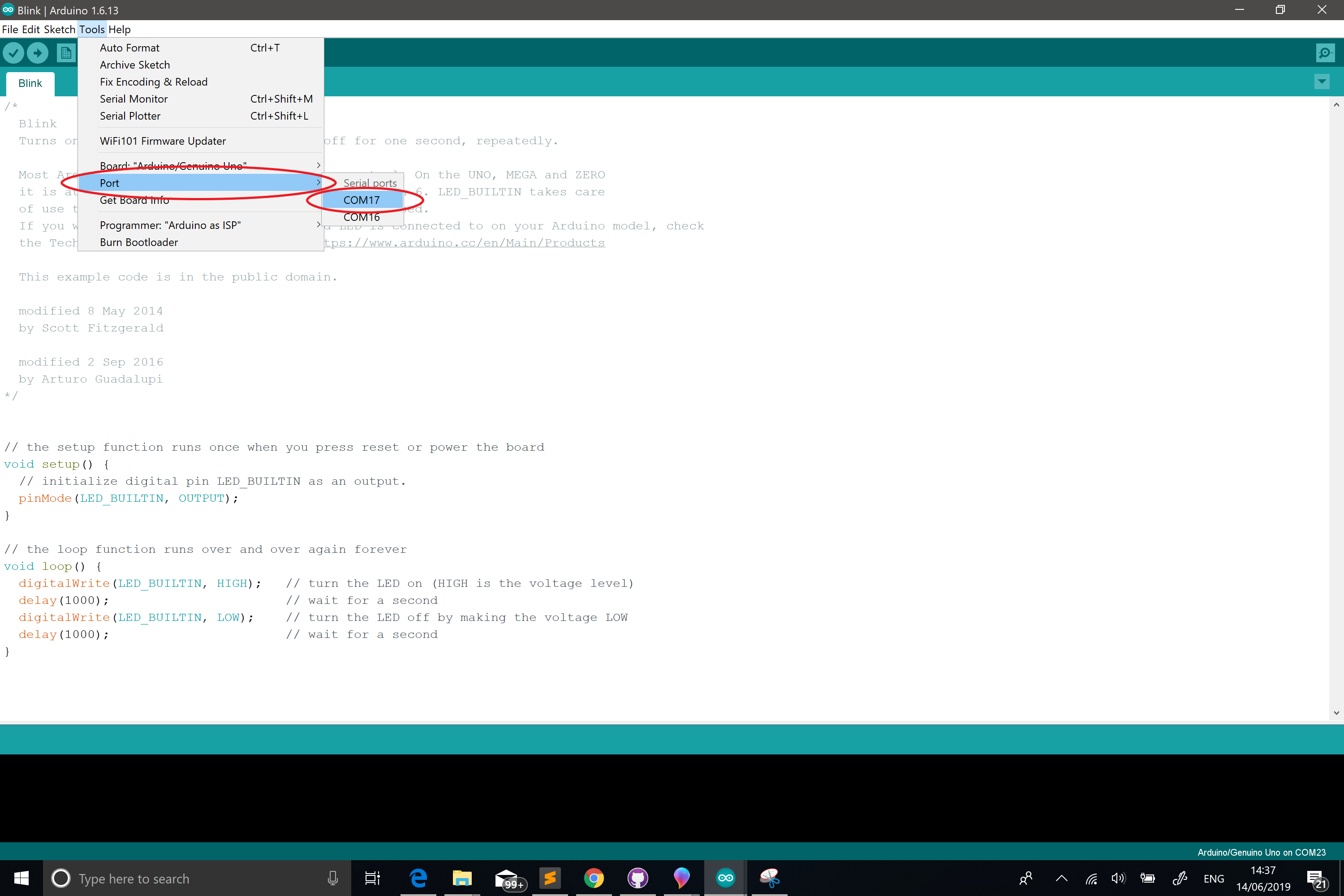Select COM17 serial port

362,200
